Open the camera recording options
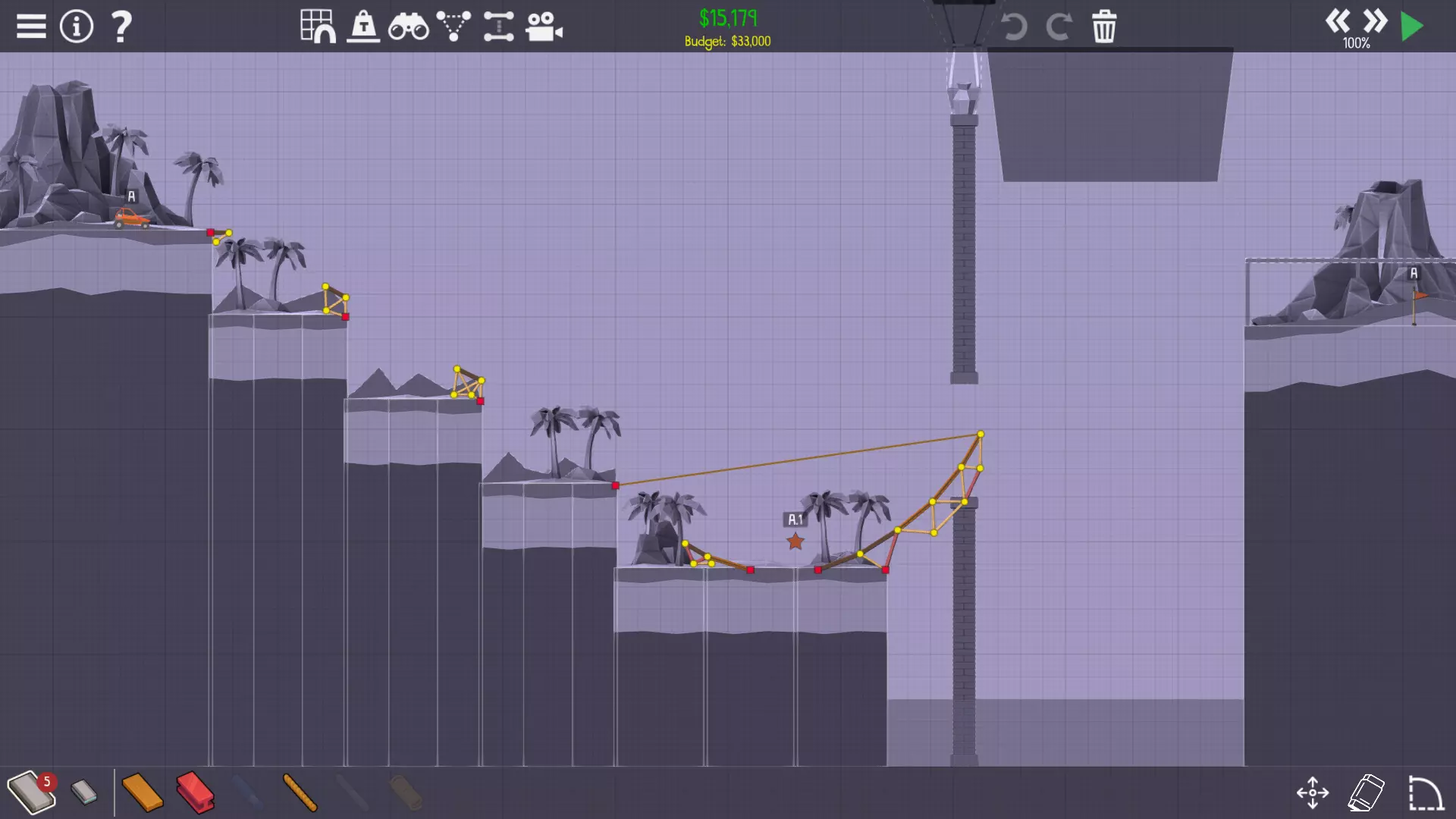1456x819 pixels. click(x=544, y=27)
